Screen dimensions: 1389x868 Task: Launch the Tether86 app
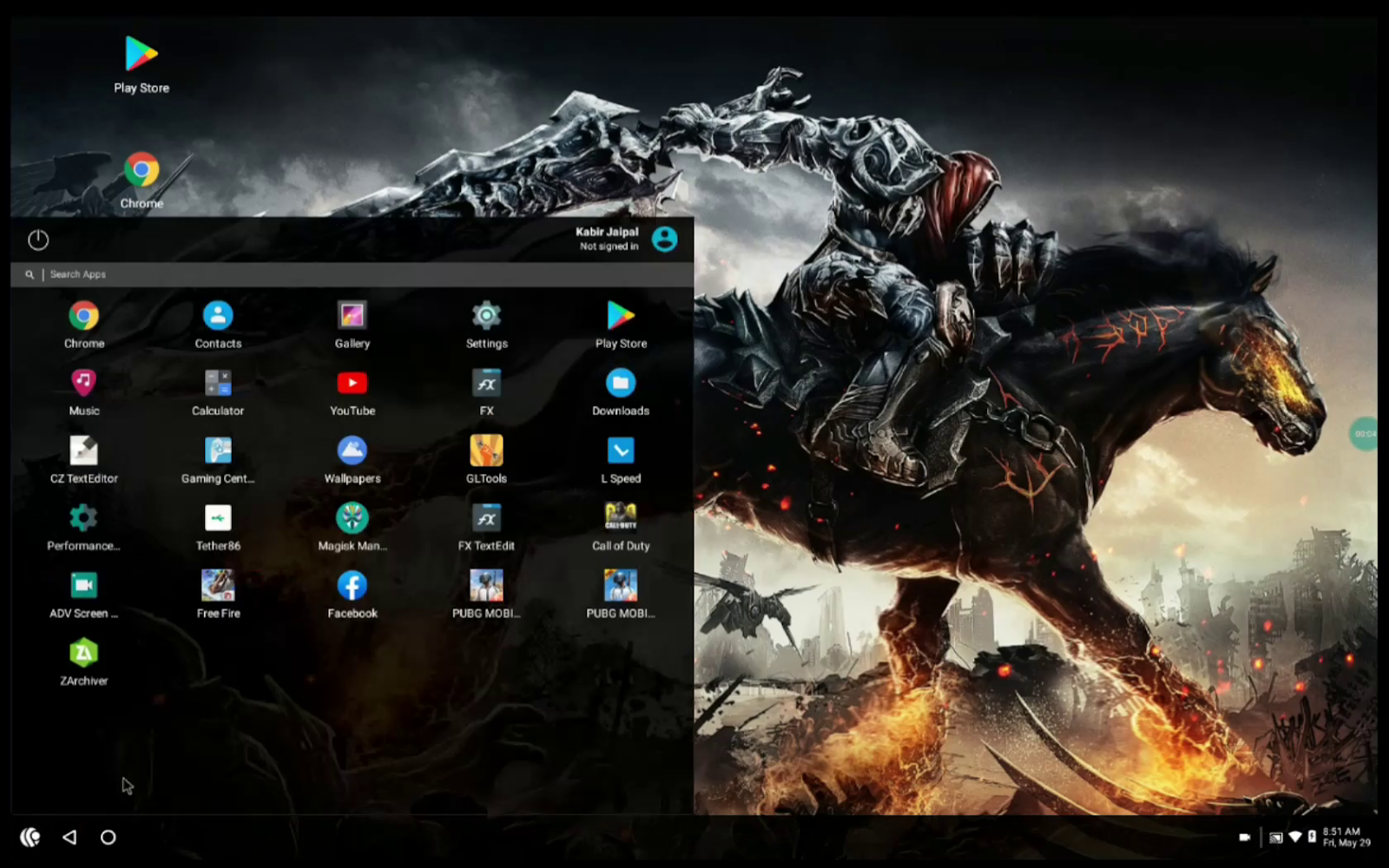pos(218,528)
